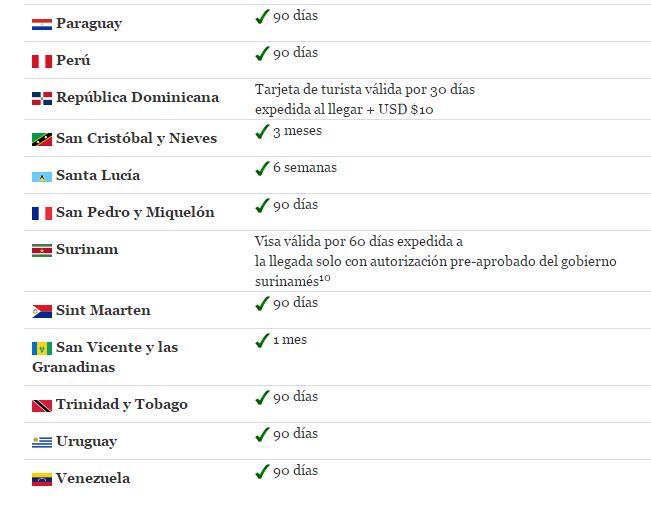Click the Santa Lucía flag icon
The width and height of the screenshot is (651, 509).
[42, 176]
